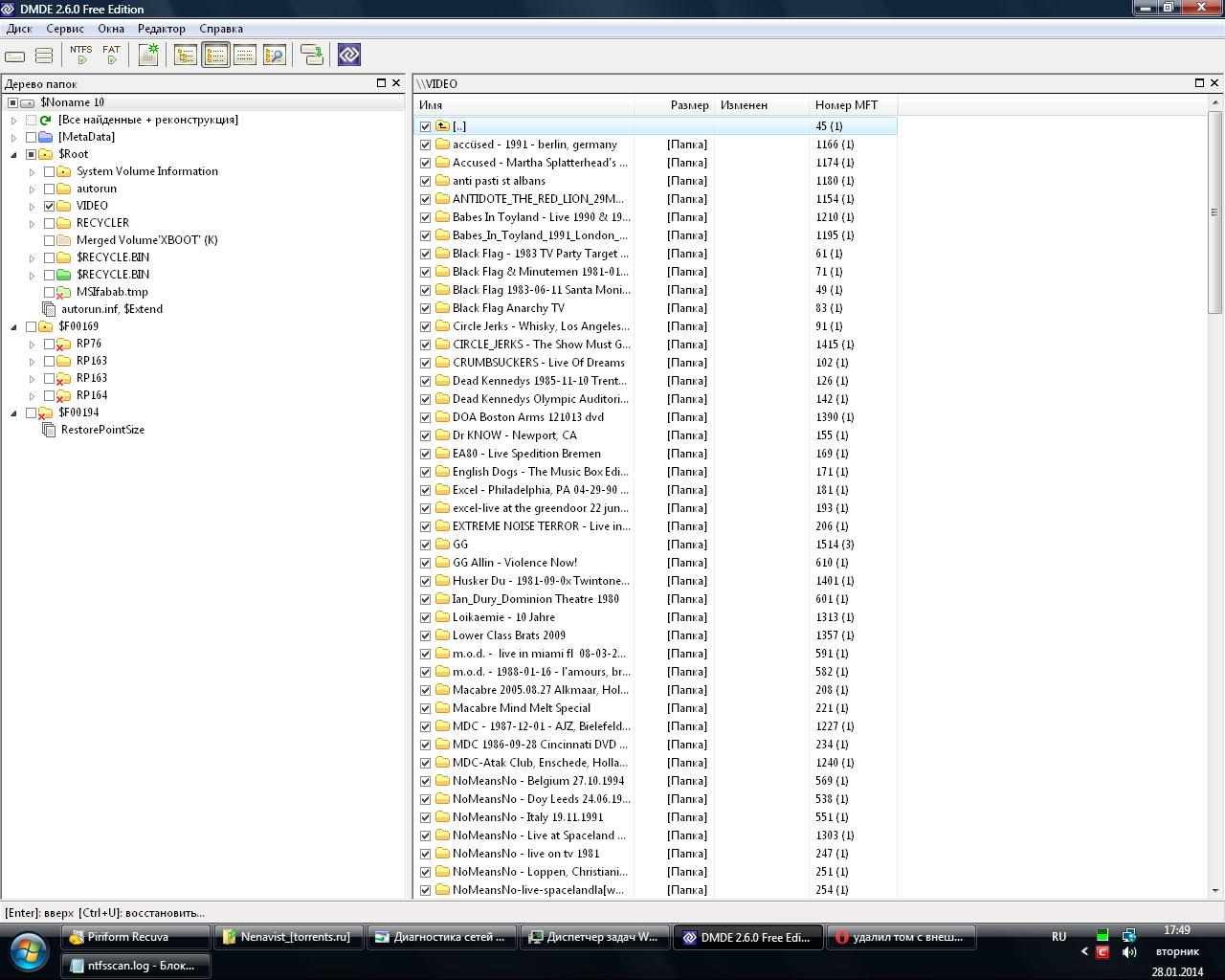Check the System Volume Information checkbox
The height and width of the screenshot is (980, 1225).
(x=50, y=171)
